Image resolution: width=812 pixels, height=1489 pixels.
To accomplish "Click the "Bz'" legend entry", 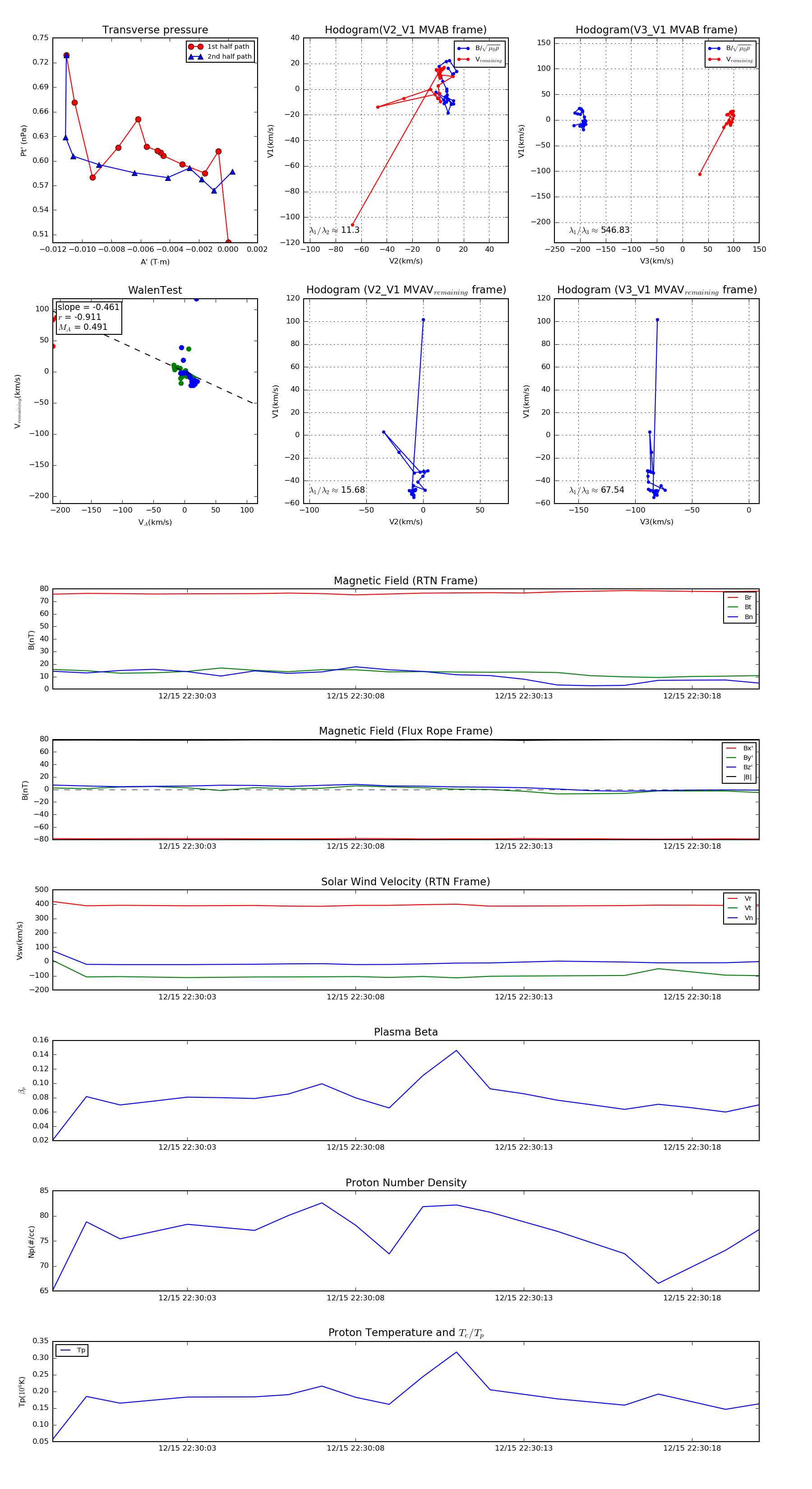I will coord(740,767).
